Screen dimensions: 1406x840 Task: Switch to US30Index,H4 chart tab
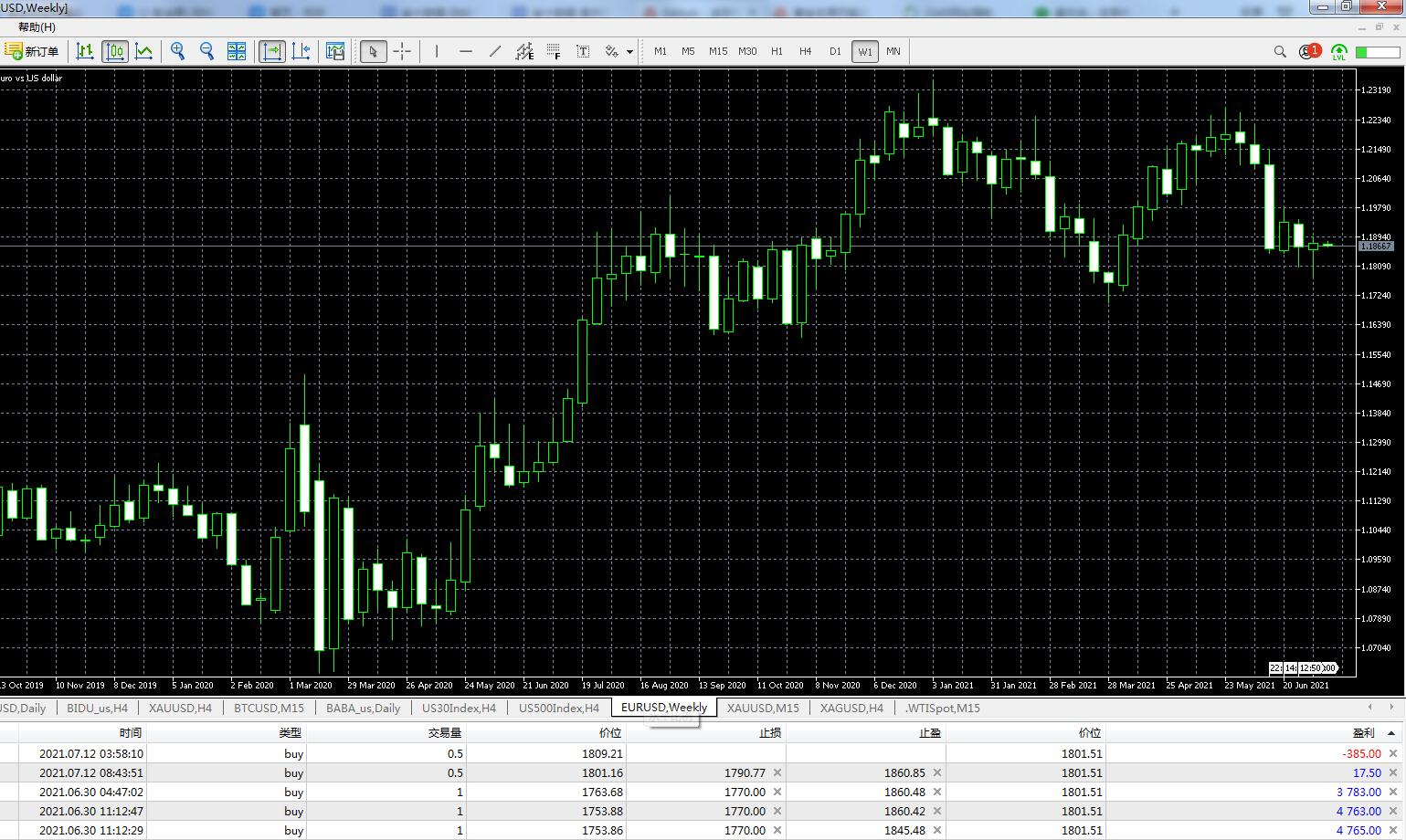[459, 708]
